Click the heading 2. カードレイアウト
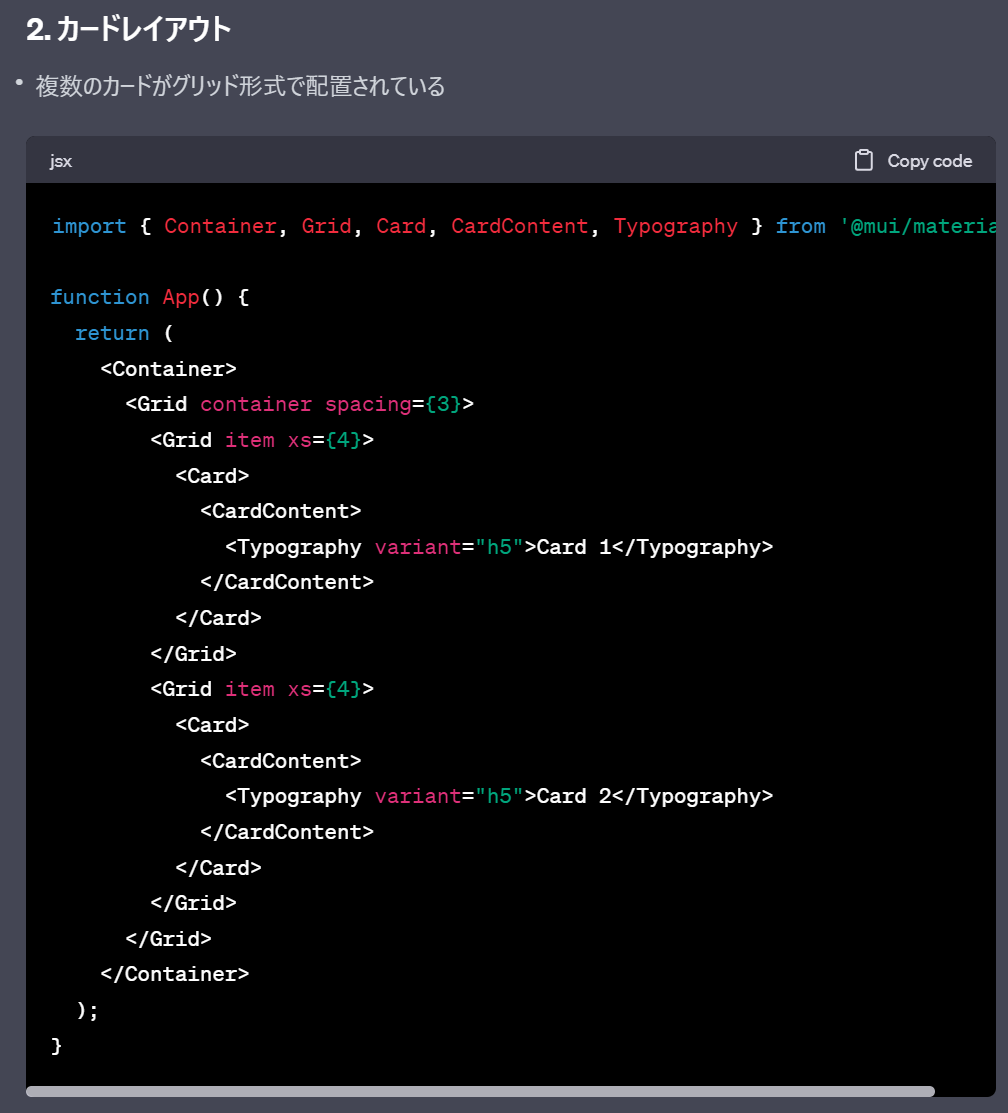The width and height of the screenshot is (1008, 1113). (128, 30)
